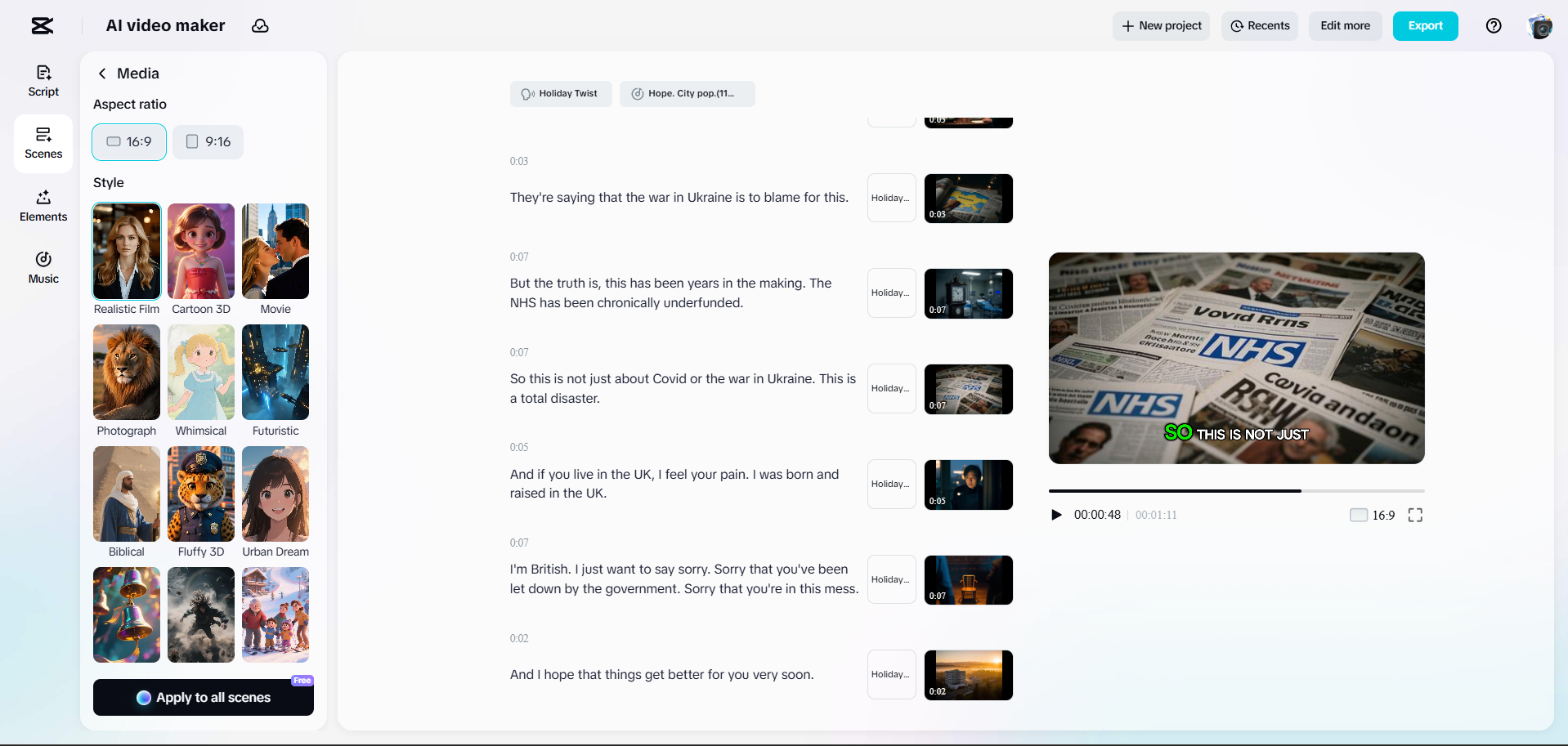
Task: Open the Scenes tab
Action: (x=43, y=143)
